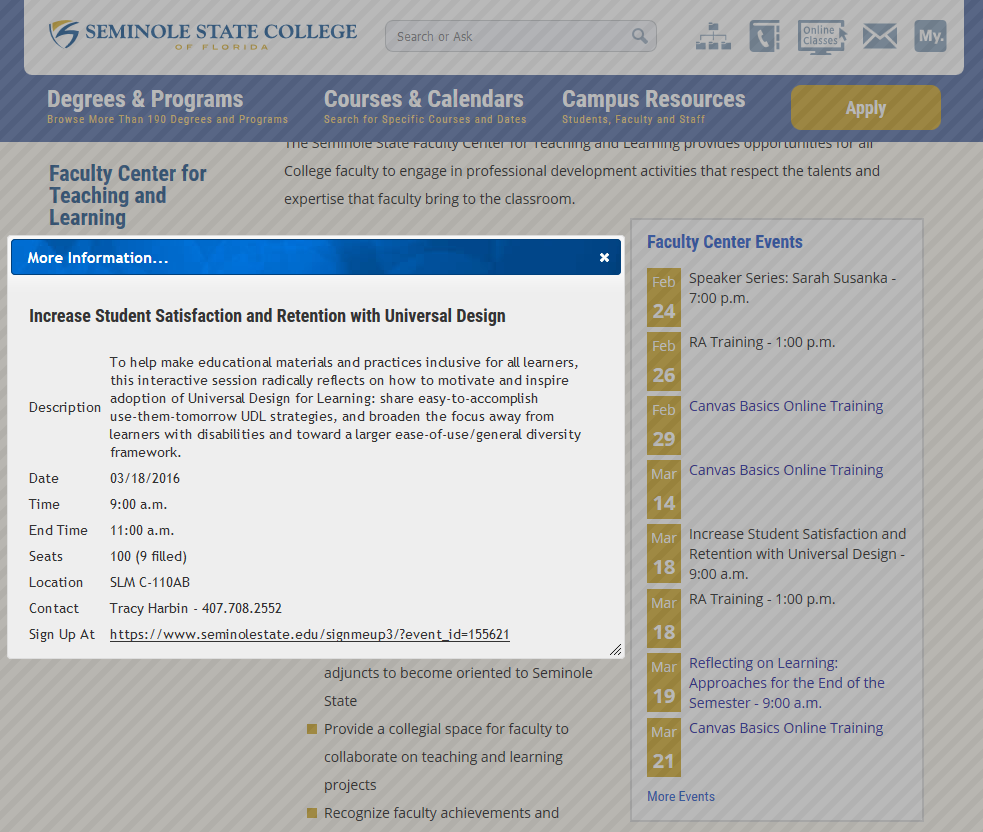Close the More Information dialog
Screen dimensions: 983x832
click(x=604, y=258)
